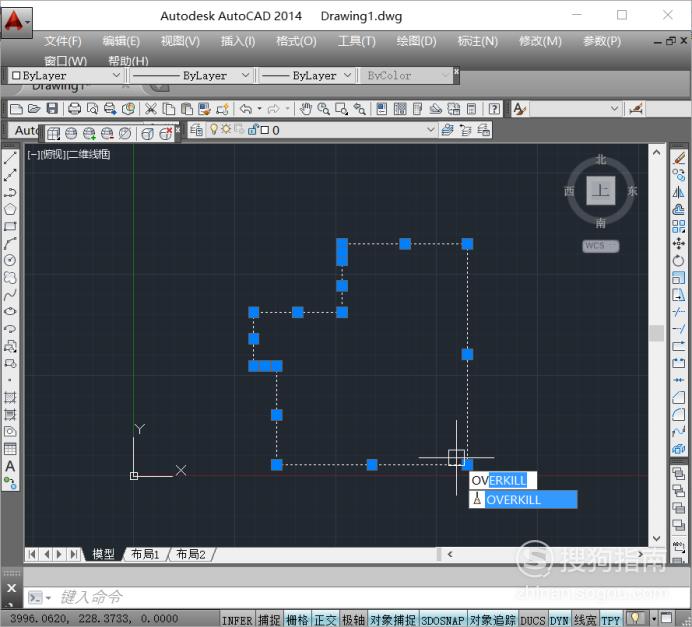
Task: Toggle 3DOSNAP in status bar
Action: 443,620
